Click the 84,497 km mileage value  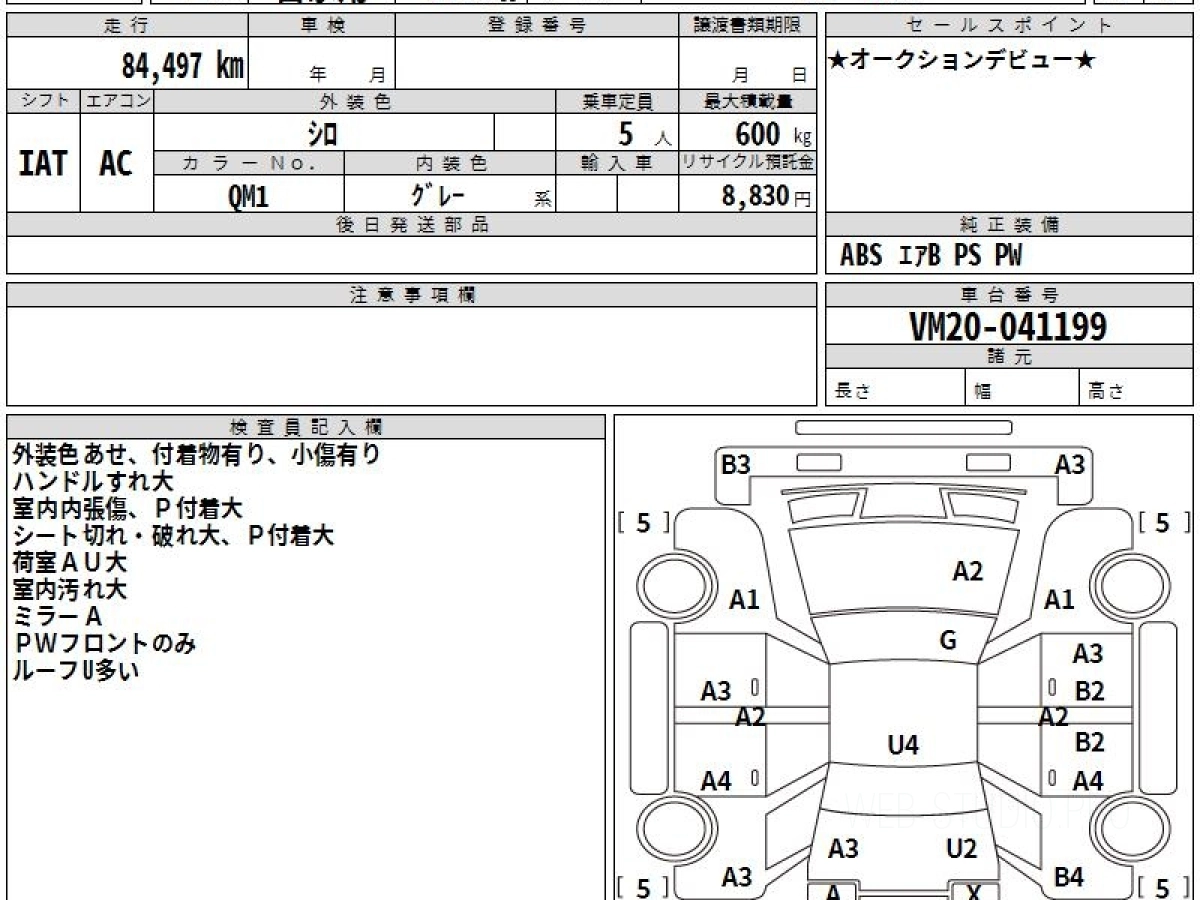[x=183, y=66]
